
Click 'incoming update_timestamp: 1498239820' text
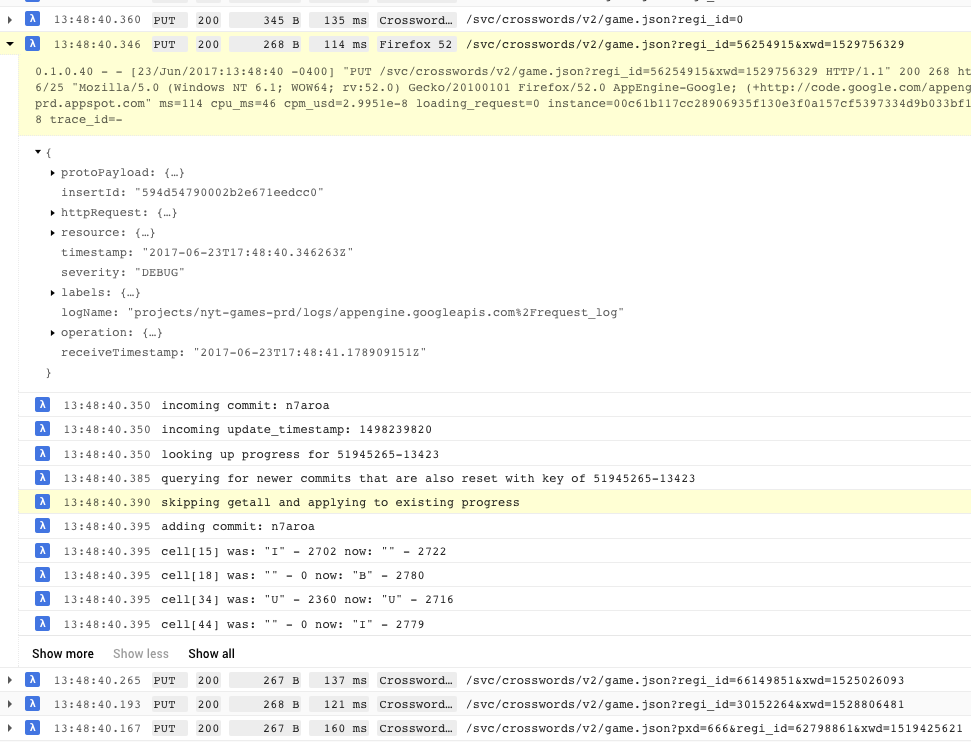pos(297,429)
